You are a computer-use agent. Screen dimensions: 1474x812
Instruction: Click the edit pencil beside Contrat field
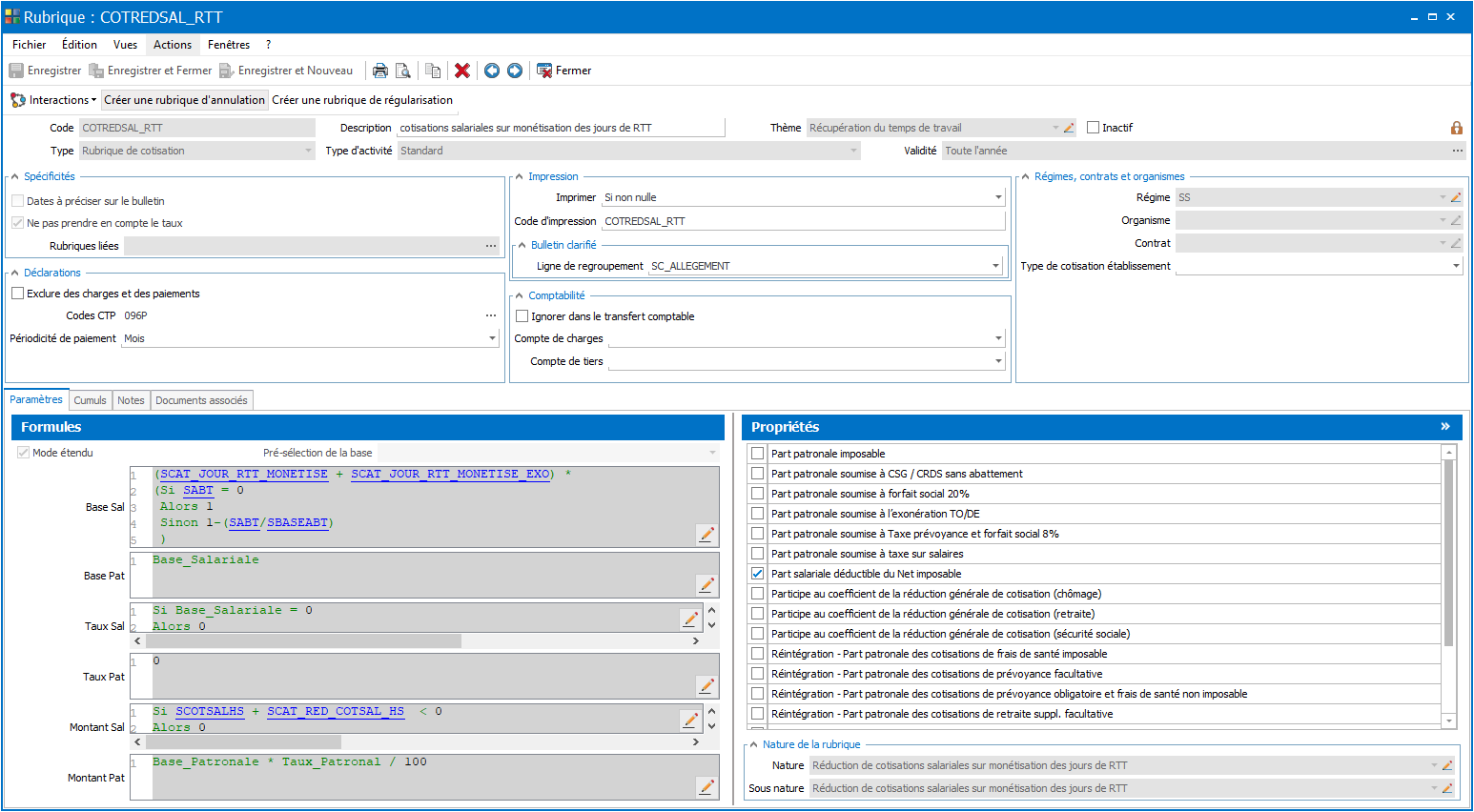[x=1456, y=243]
